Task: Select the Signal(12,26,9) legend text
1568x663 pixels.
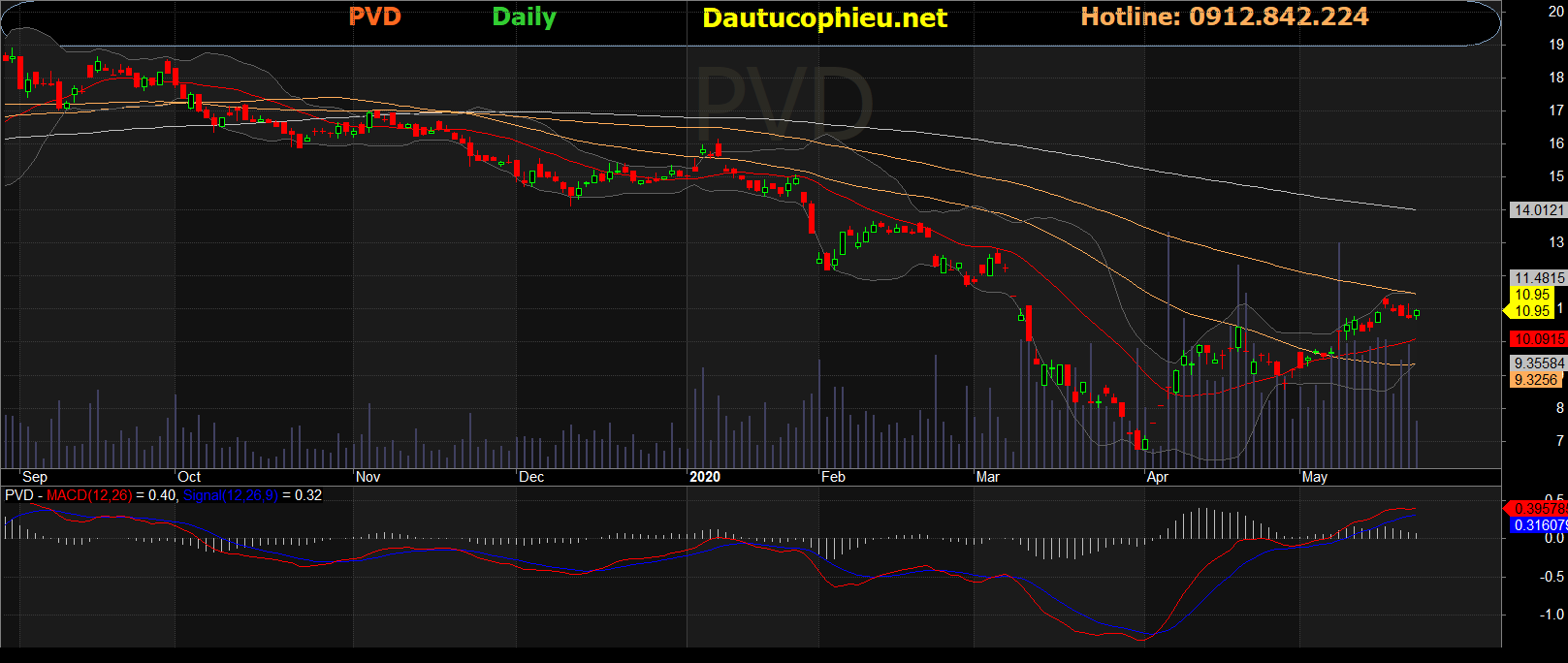Action: point(230,495)
